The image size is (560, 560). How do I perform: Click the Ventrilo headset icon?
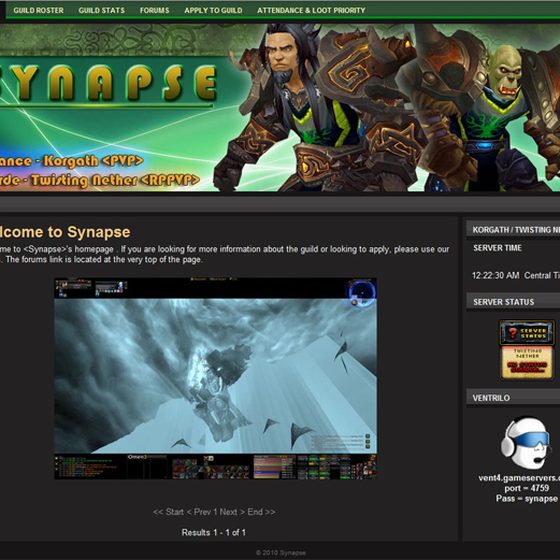point(526,443)
